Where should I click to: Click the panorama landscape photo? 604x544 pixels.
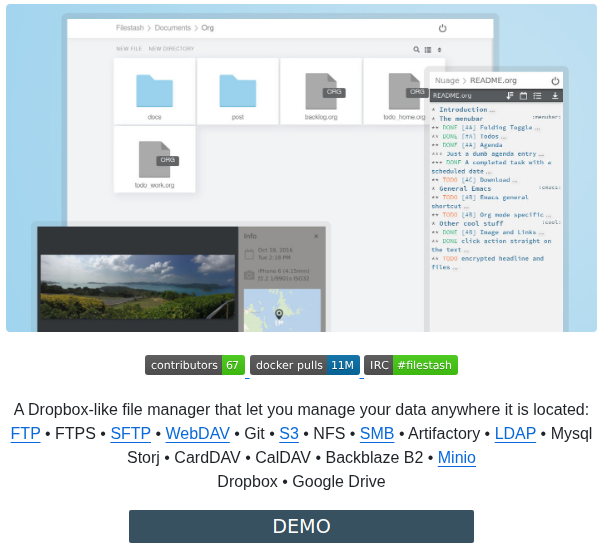click(138, 287)
